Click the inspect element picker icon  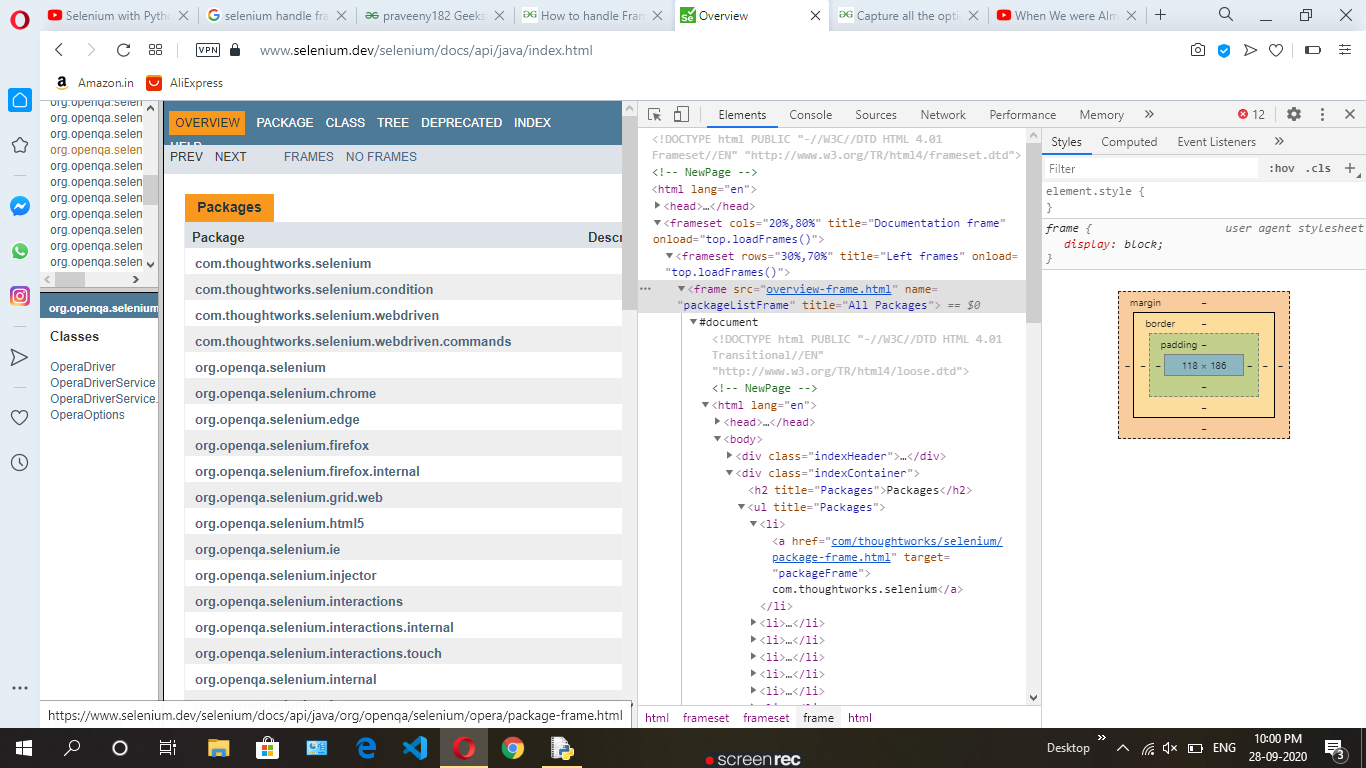[655, 115]
